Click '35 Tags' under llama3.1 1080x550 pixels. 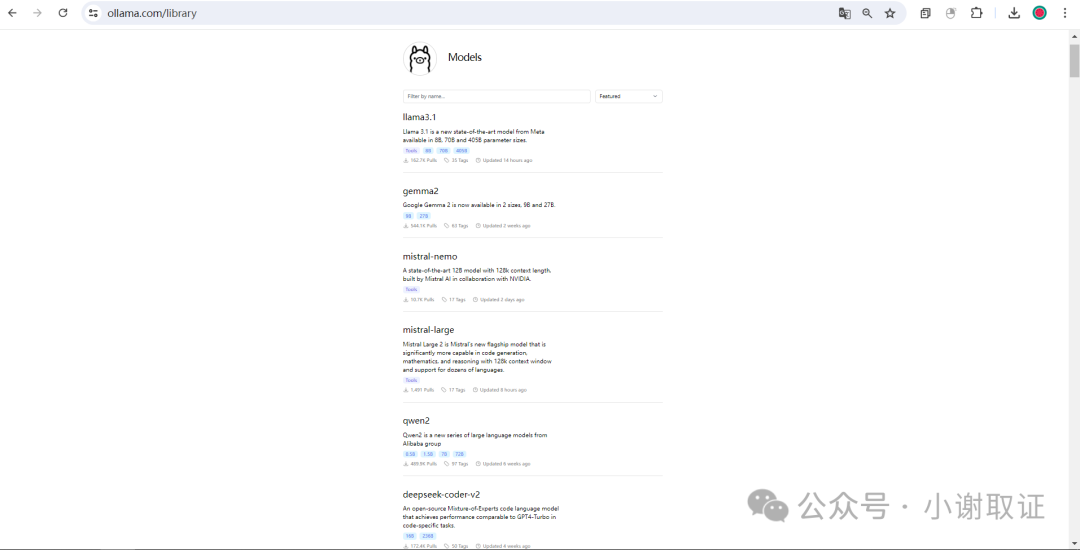coord(457,160)
